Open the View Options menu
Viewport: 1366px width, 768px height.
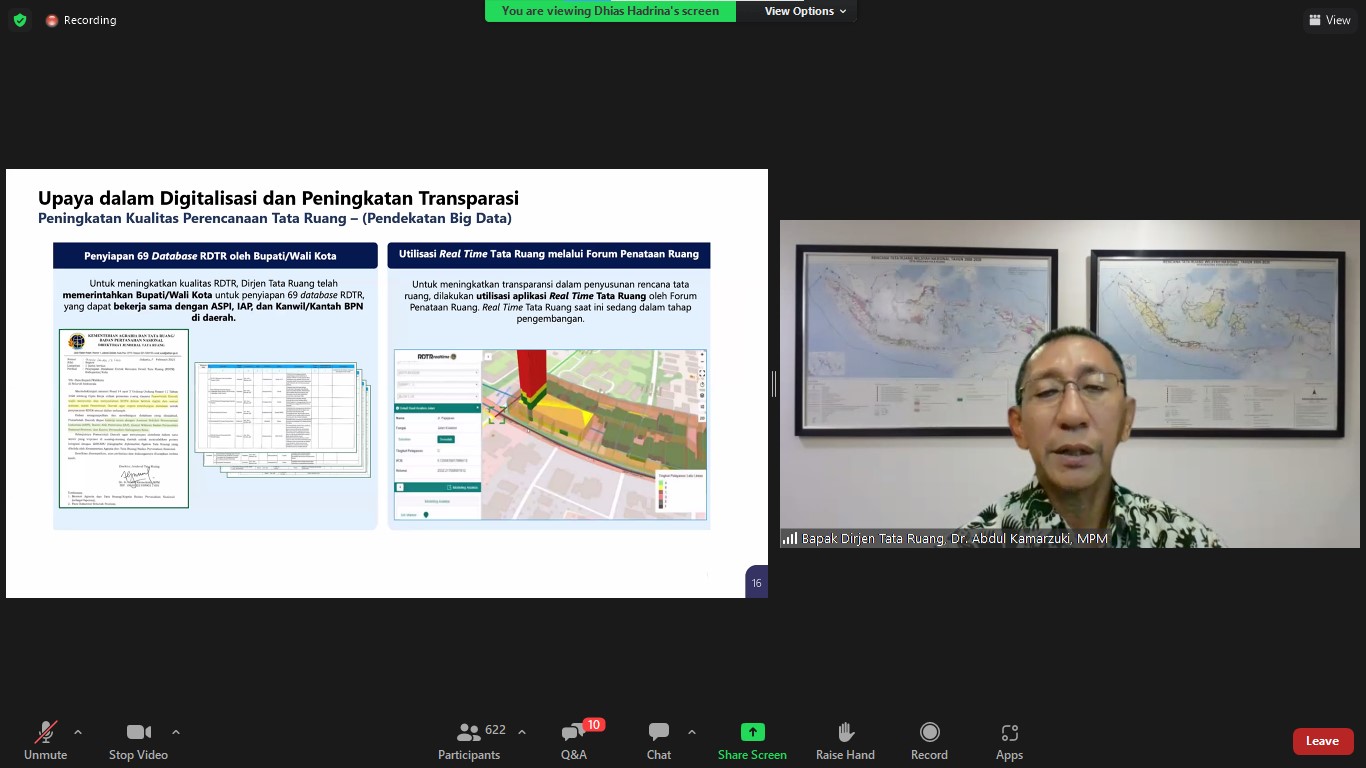point(805,11)
